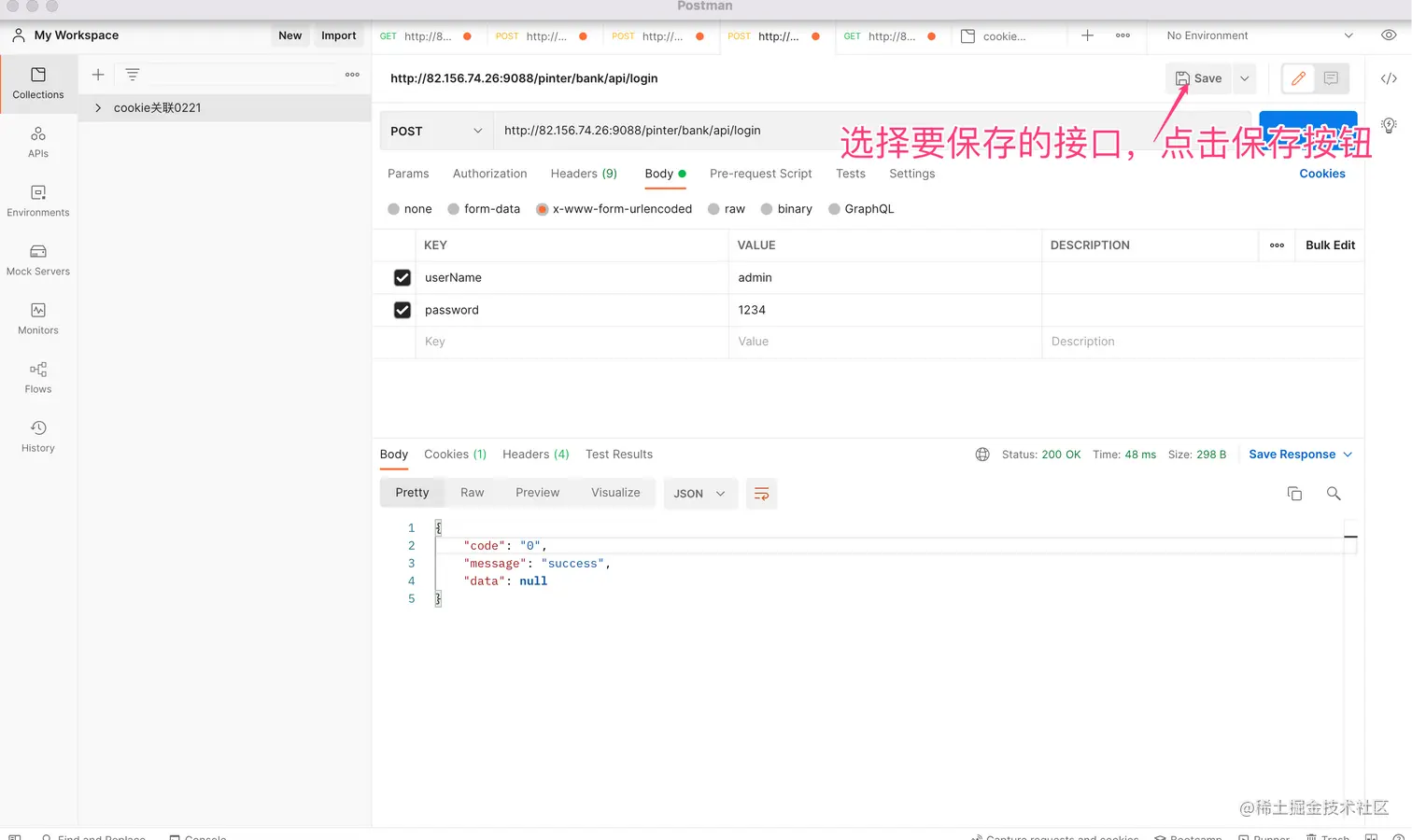Open the Test Results tab
Screen dimensions: 1412x840
point(619,455)
